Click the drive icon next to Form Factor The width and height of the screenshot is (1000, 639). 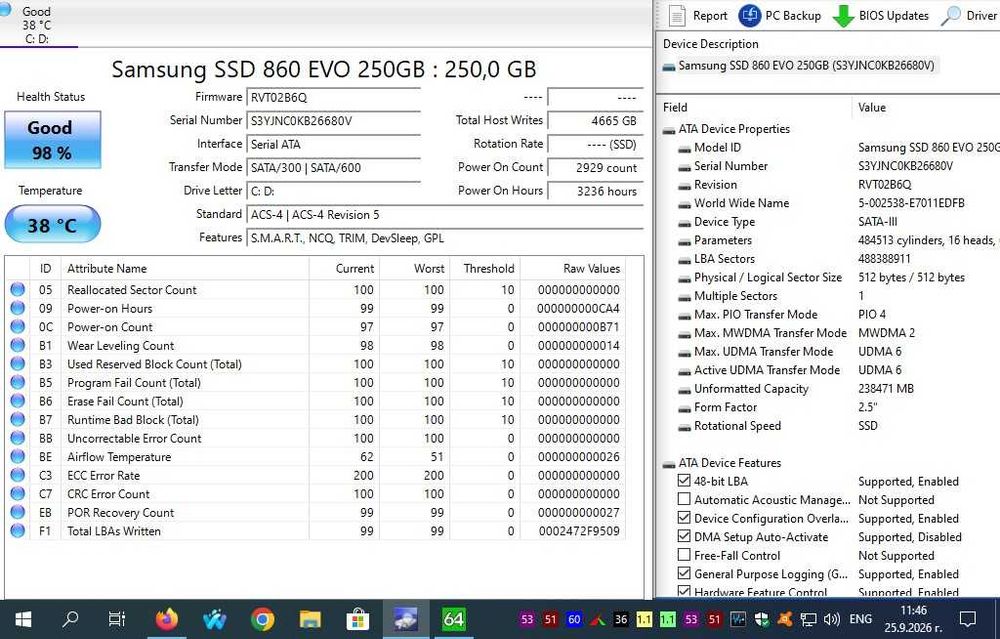(684, 408)
